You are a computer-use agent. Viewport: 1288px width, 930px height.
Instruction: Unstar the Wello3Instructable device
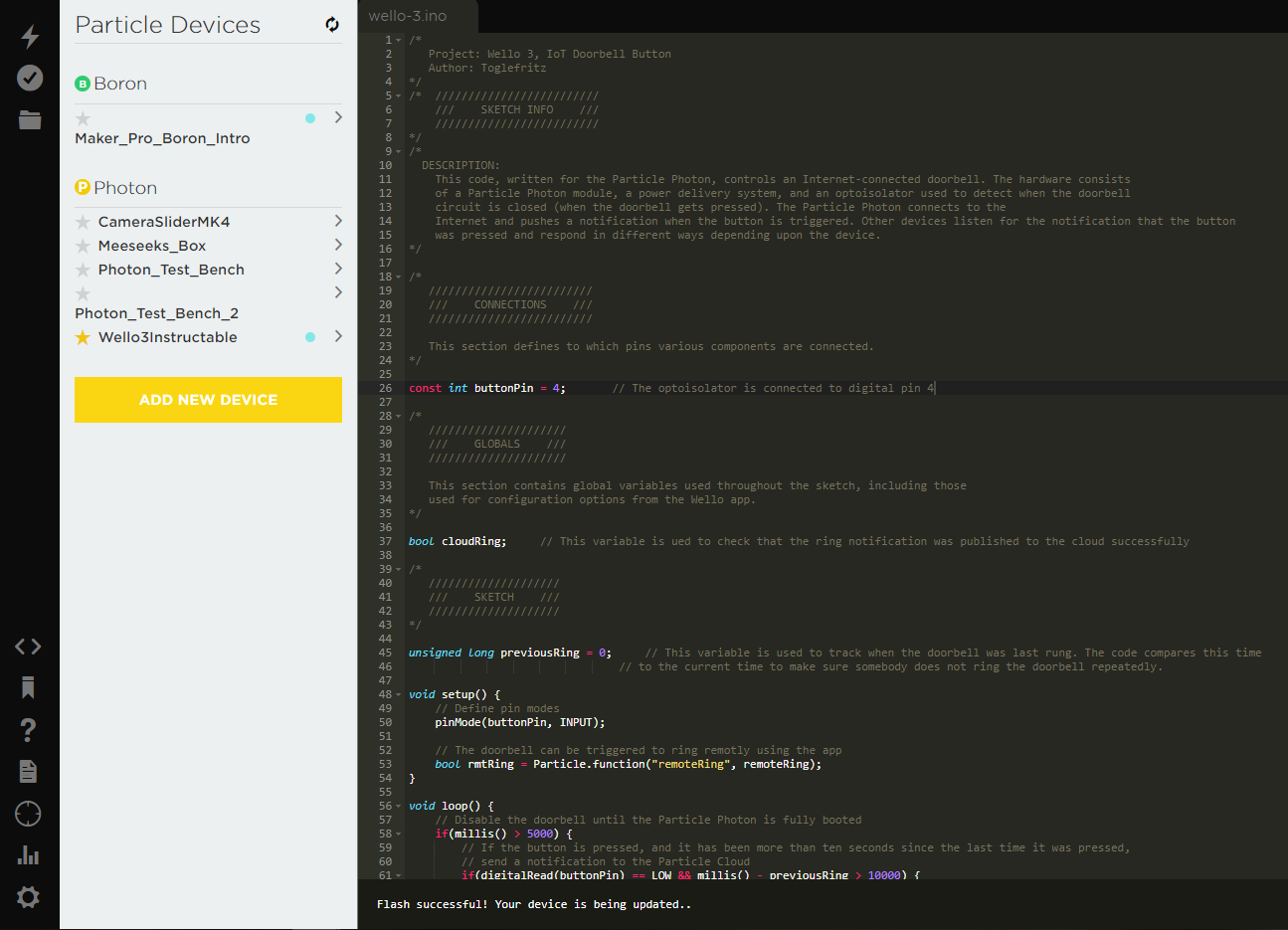pyautogui.click(x=83, y=337)
